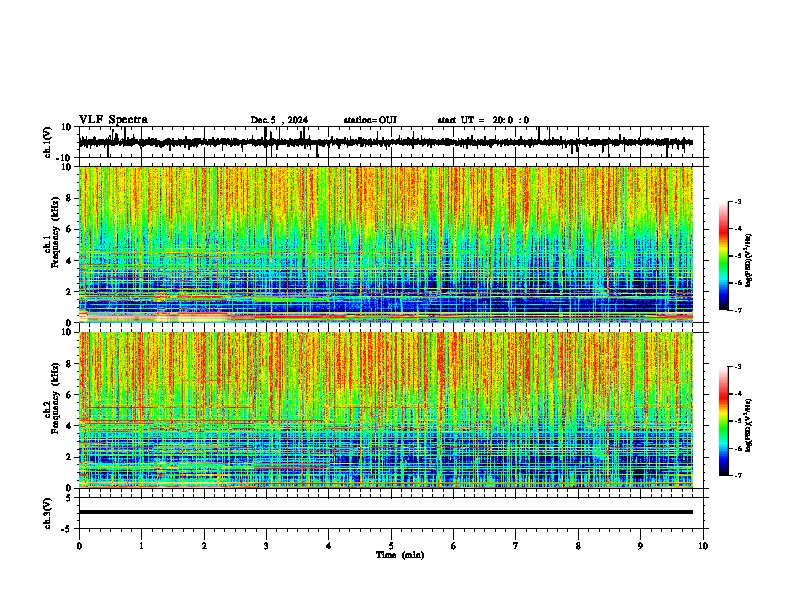The width and height of the screenshot is (792, 612).
Task: Click the ch.2 color bar log(PSD) label
Action: point(748,425)
